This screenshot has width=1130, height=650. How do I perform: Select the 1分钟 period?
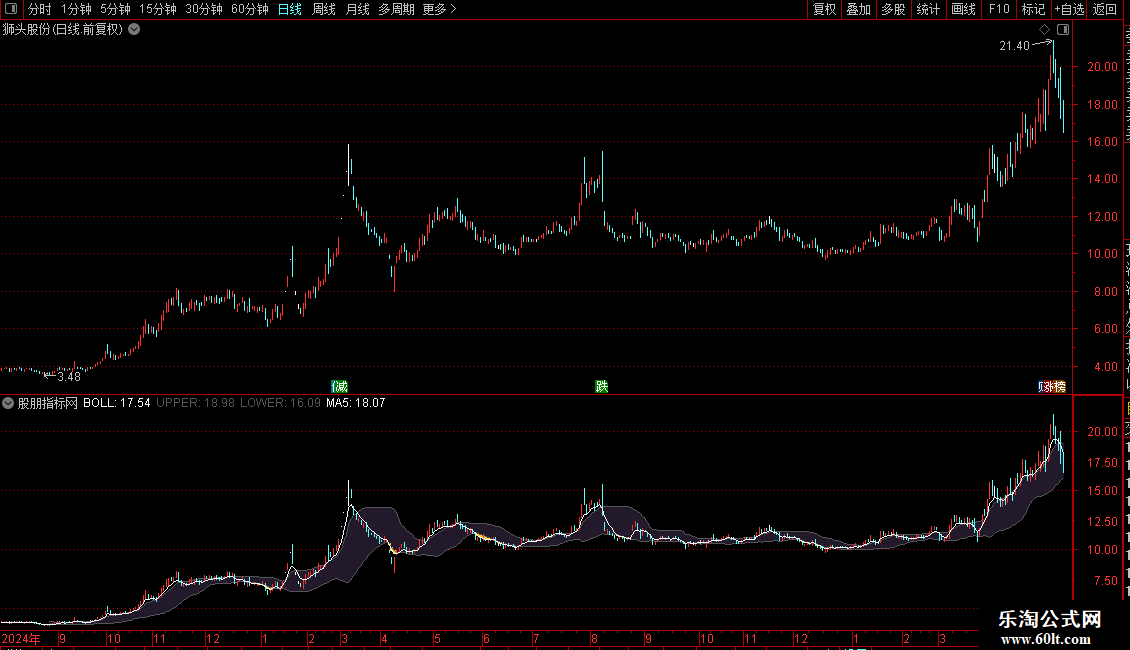click(76, 9)
